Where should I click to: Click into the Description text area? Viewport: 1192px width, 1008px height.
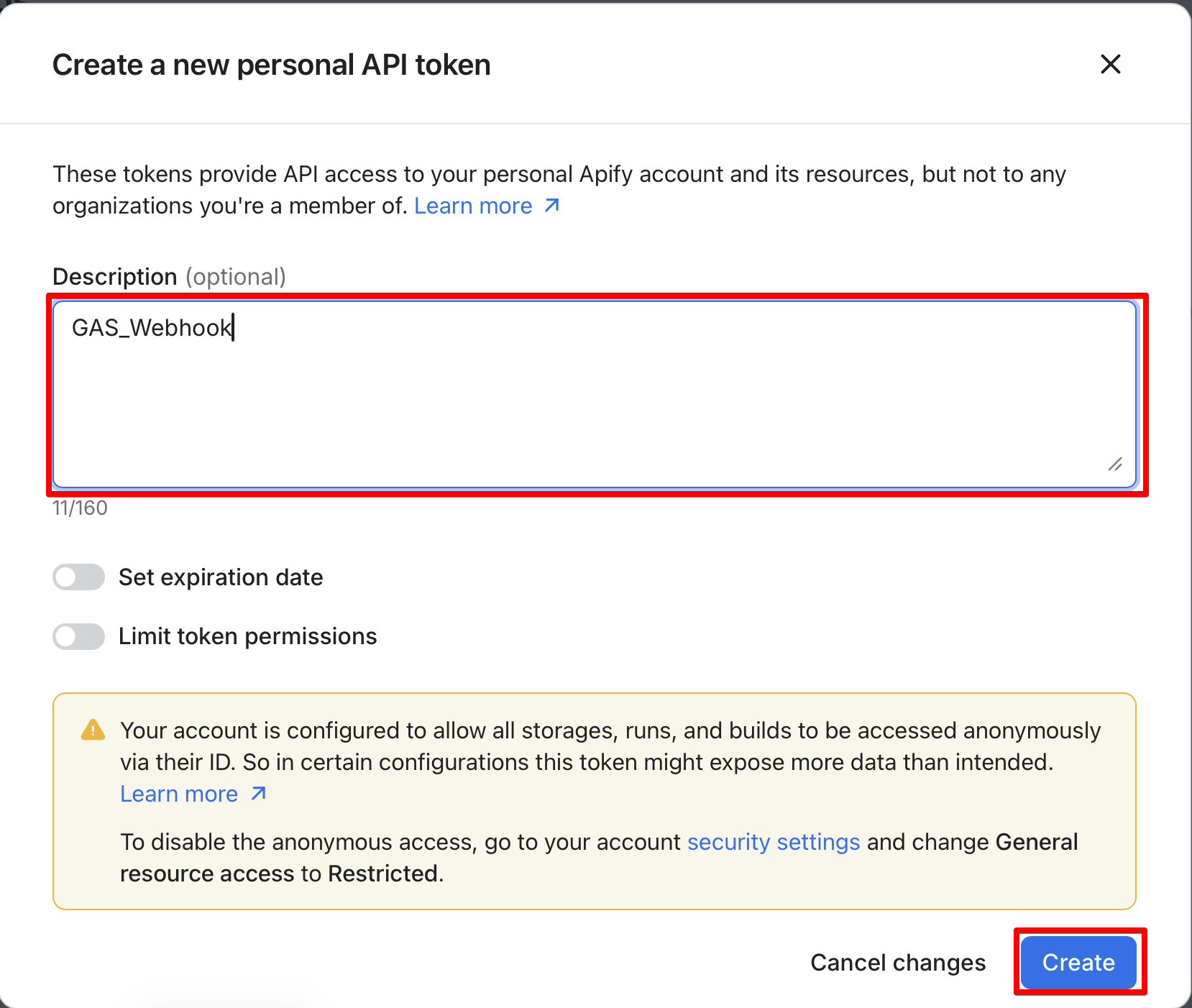(595, 394)
